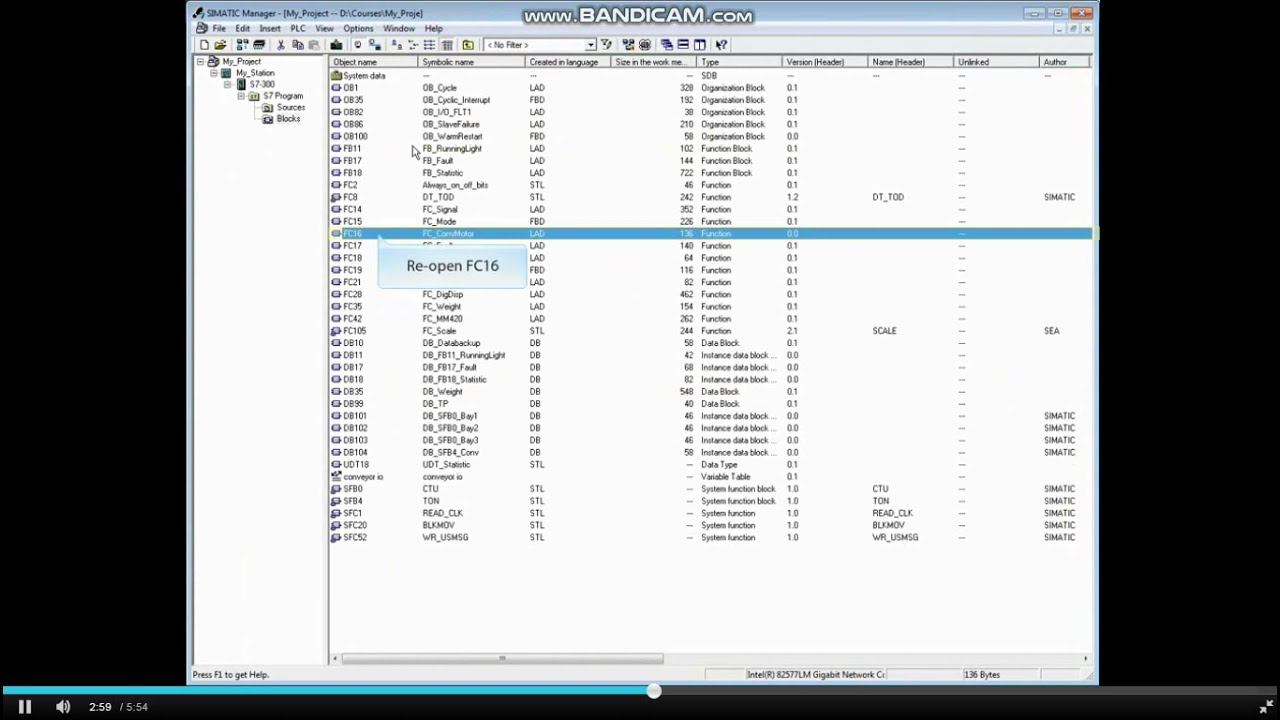Switch to Details view icon
Viewport: 1280px width, 720px height.
coord(447,44)
